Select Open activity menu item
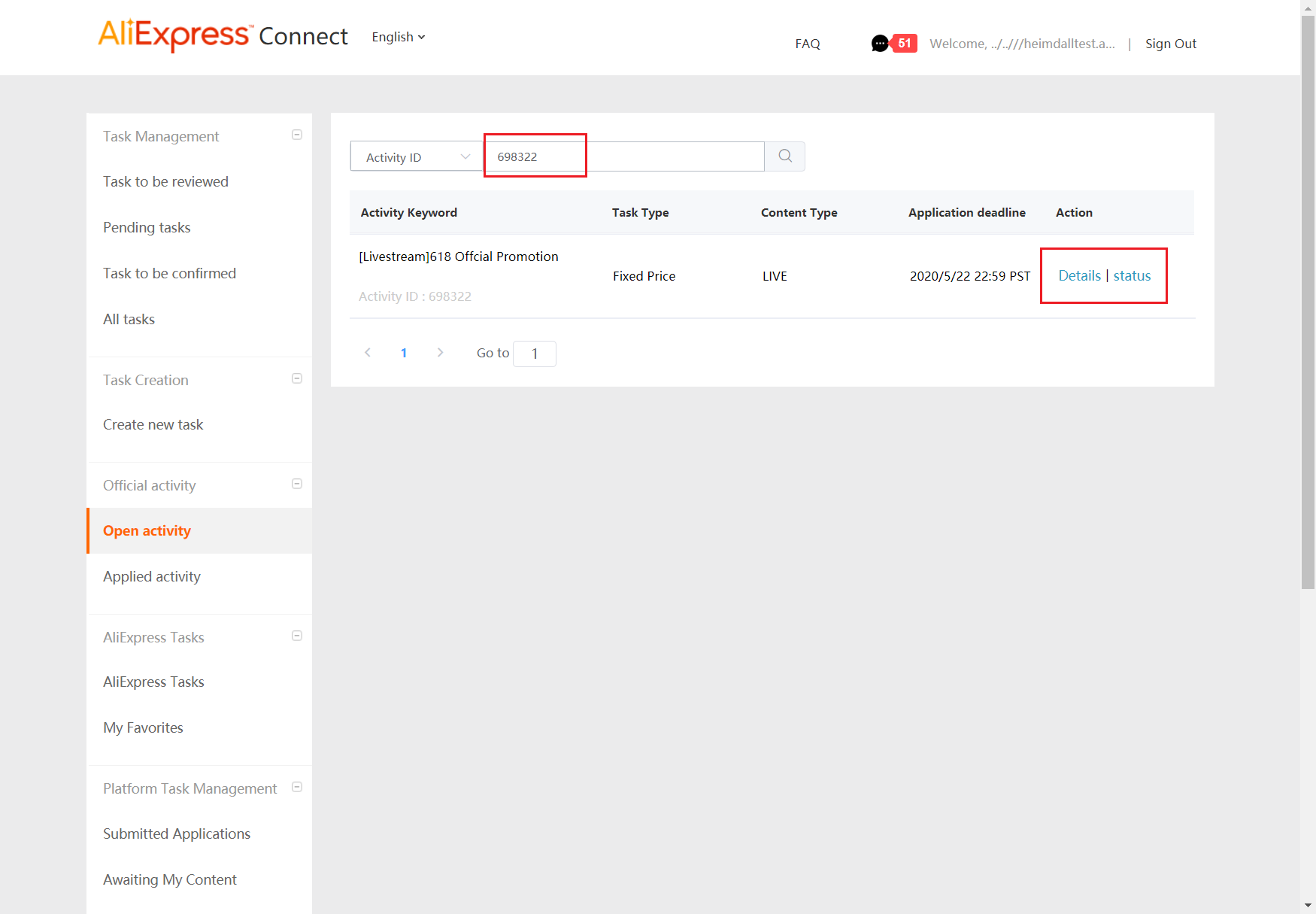The width and height of the screenshot is (1316, 914). pos(199,531)
